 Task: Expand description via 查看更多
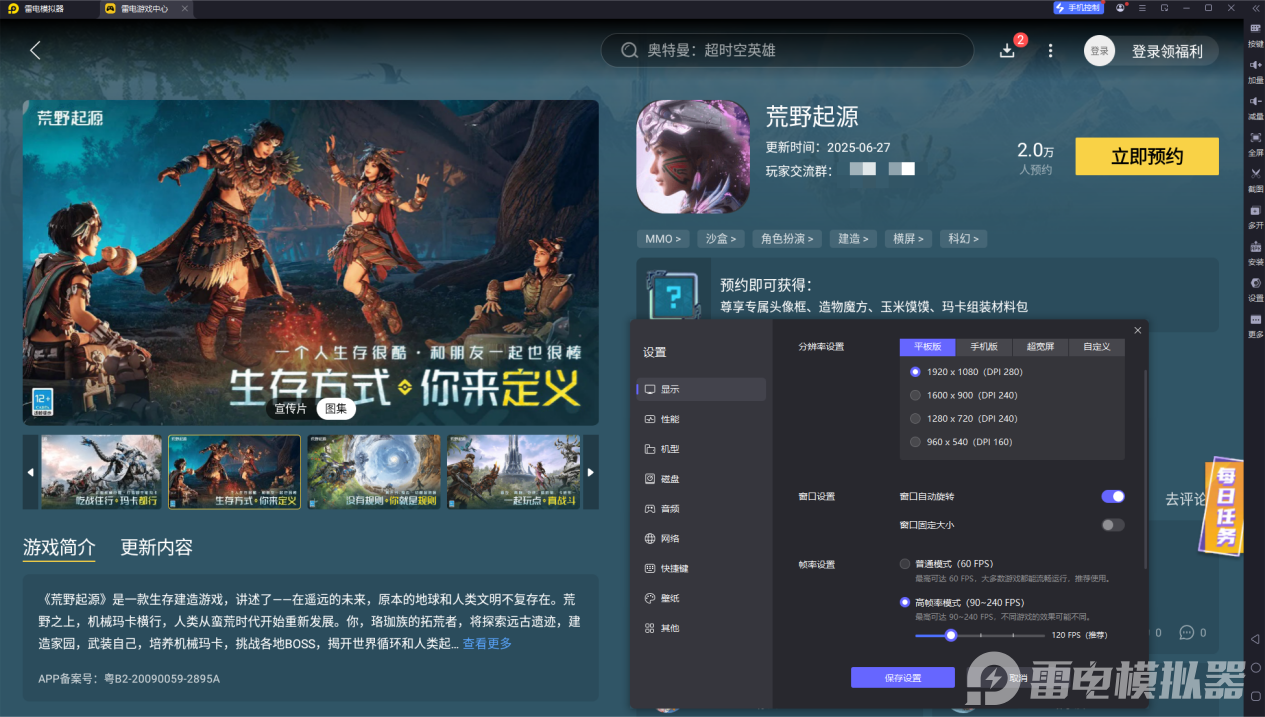(x=487, y=644)
